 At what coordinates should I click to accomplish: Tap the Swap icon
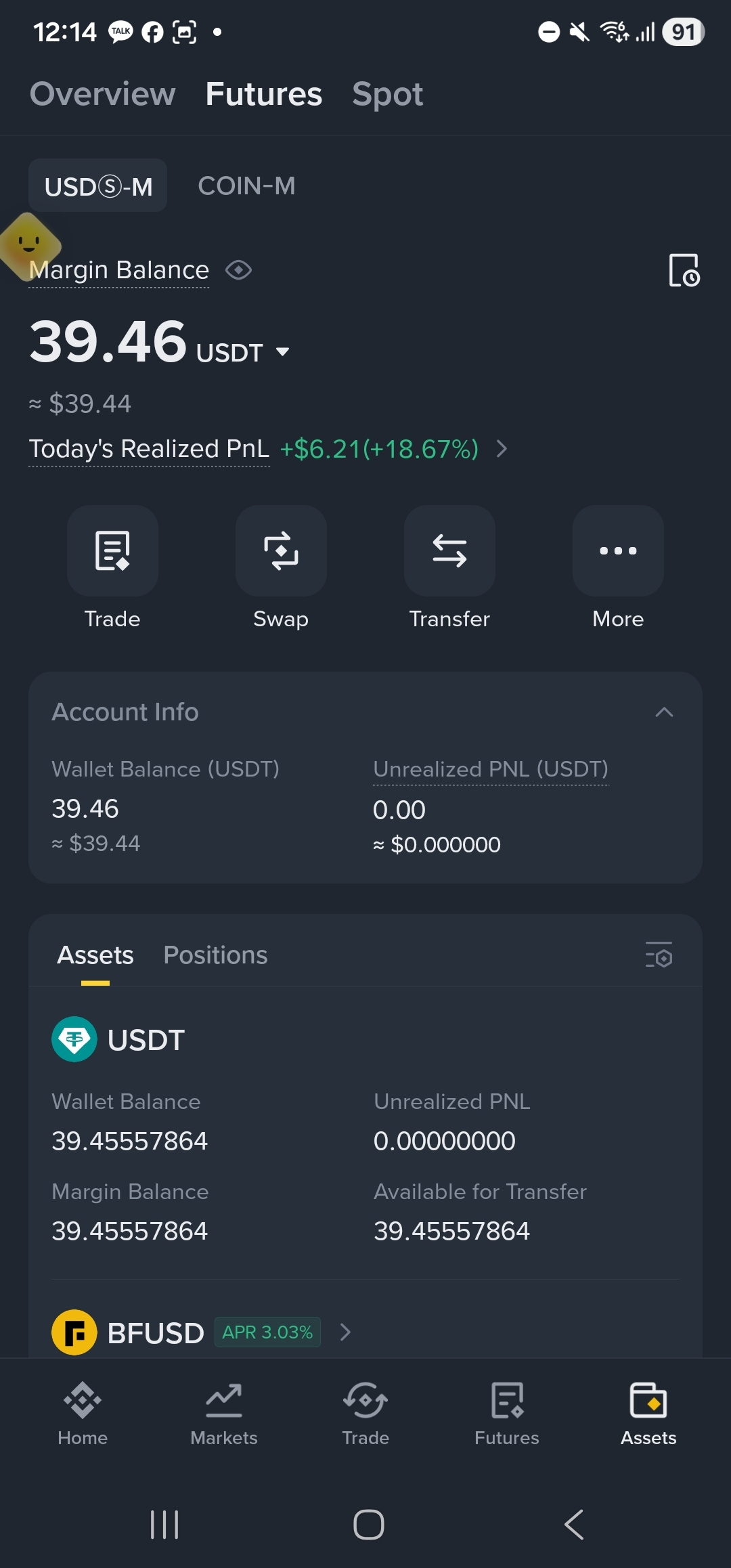(x=281, y=550)
